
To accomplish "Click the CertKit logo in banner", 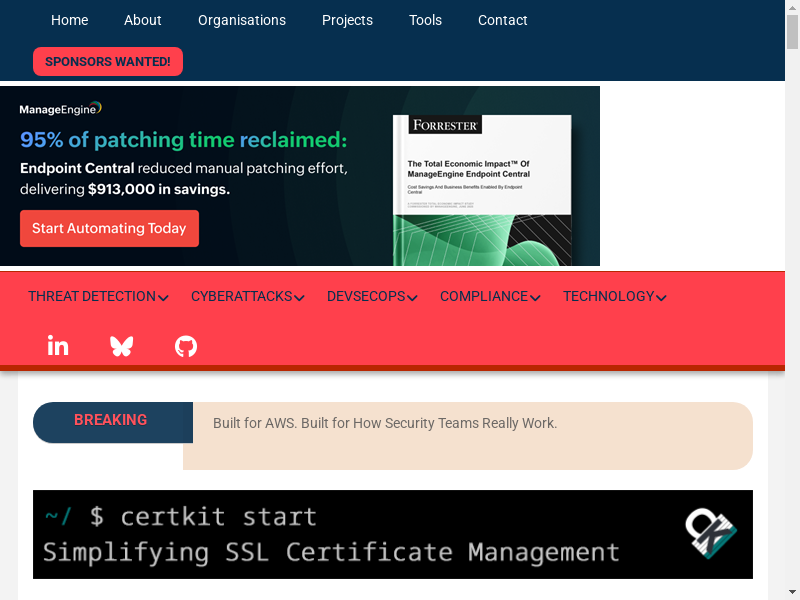I will point(710,534).
